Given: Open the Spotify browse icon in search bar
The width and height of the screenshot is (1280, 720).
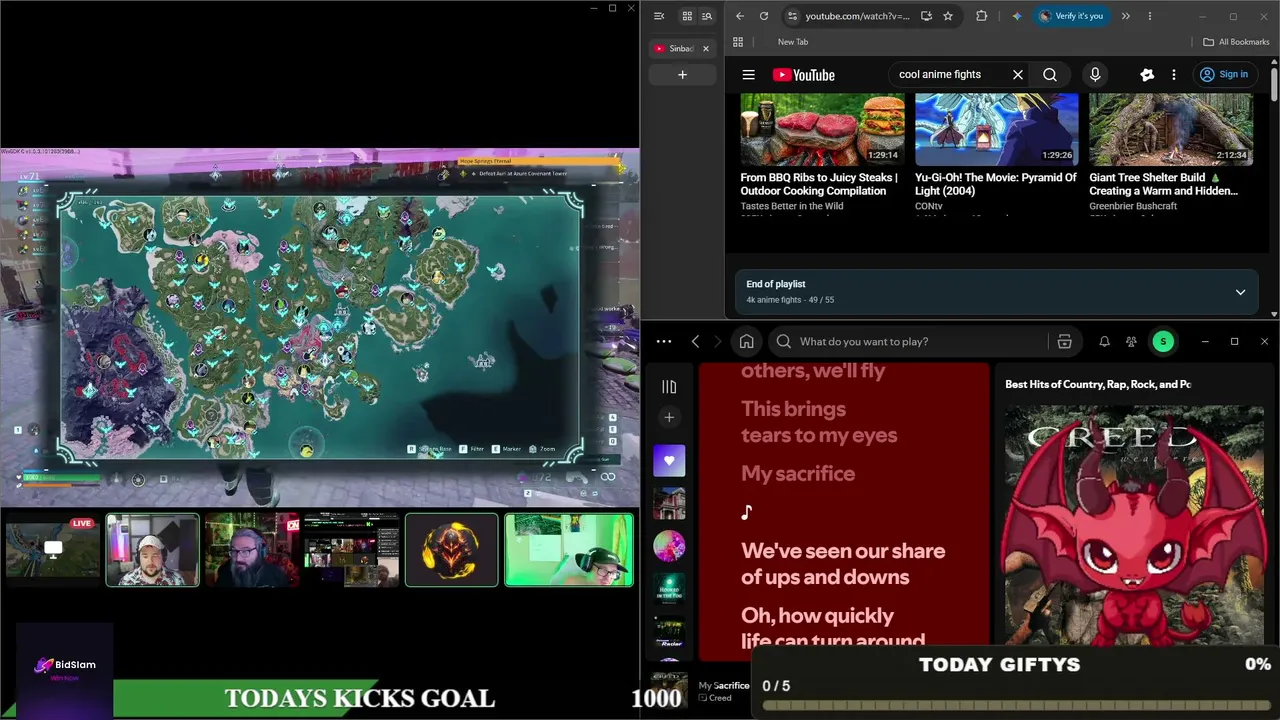Looking at the screenshot, I should (1064, 342).
